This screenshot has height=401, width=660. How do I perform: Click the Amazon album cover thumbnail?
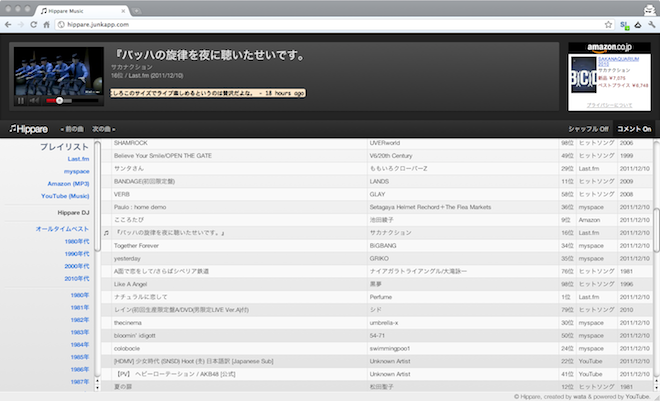coord(583,75)
